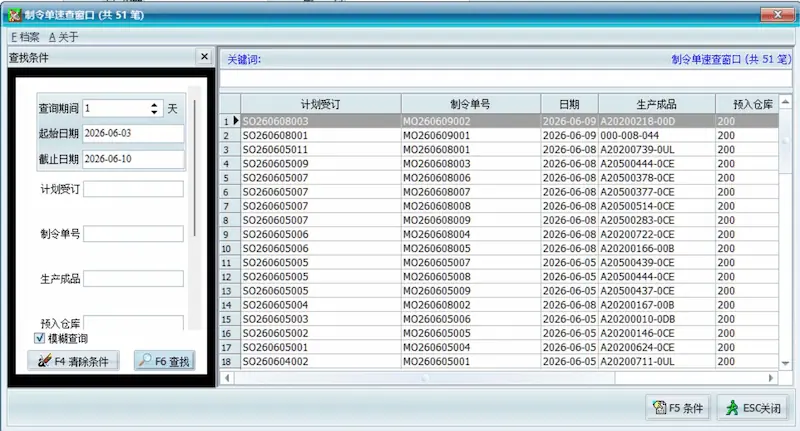
Task: Sort by the 预入仓库 column header
Action: click(x=746, y=104)
